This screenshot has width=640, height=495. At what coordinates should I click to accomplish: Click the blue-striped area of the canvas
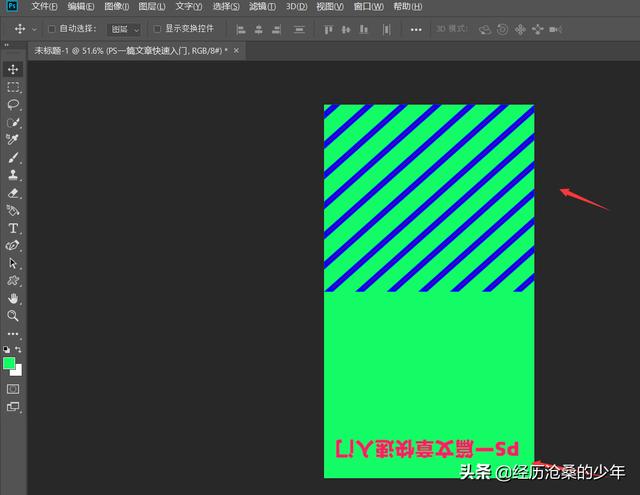pyautogui.click(x=429, y=198)
